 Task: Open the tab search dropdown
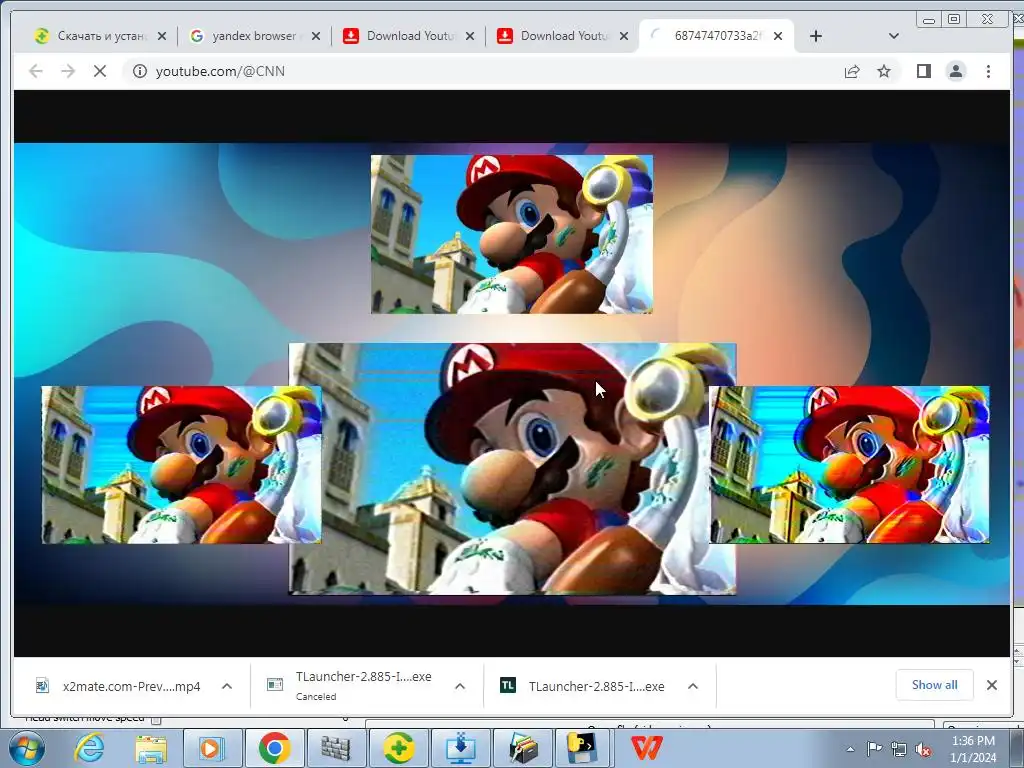(894, 36)
